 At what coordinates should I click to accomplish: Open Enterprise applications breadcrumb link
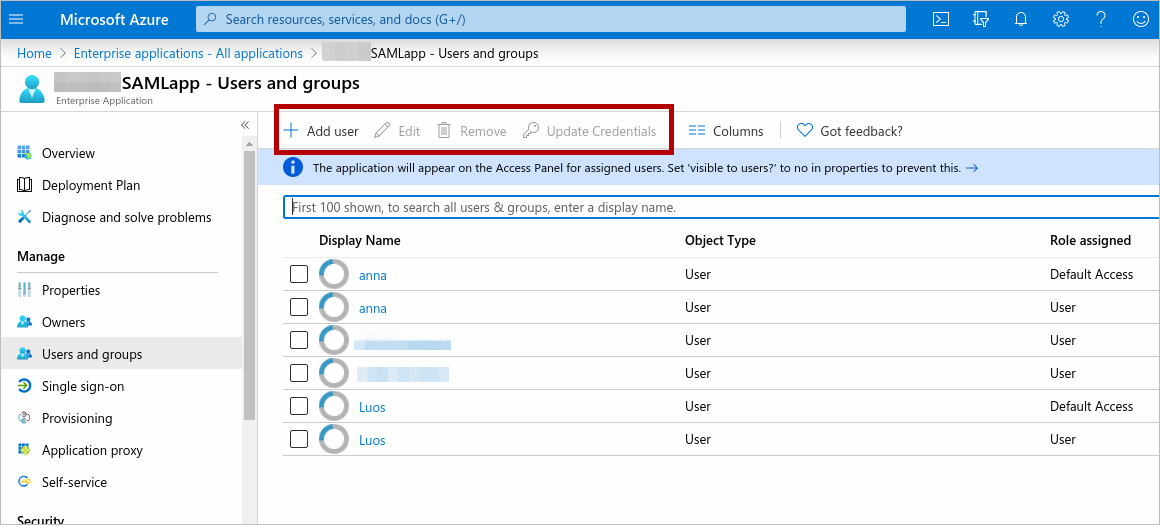(x=188, y=54)
